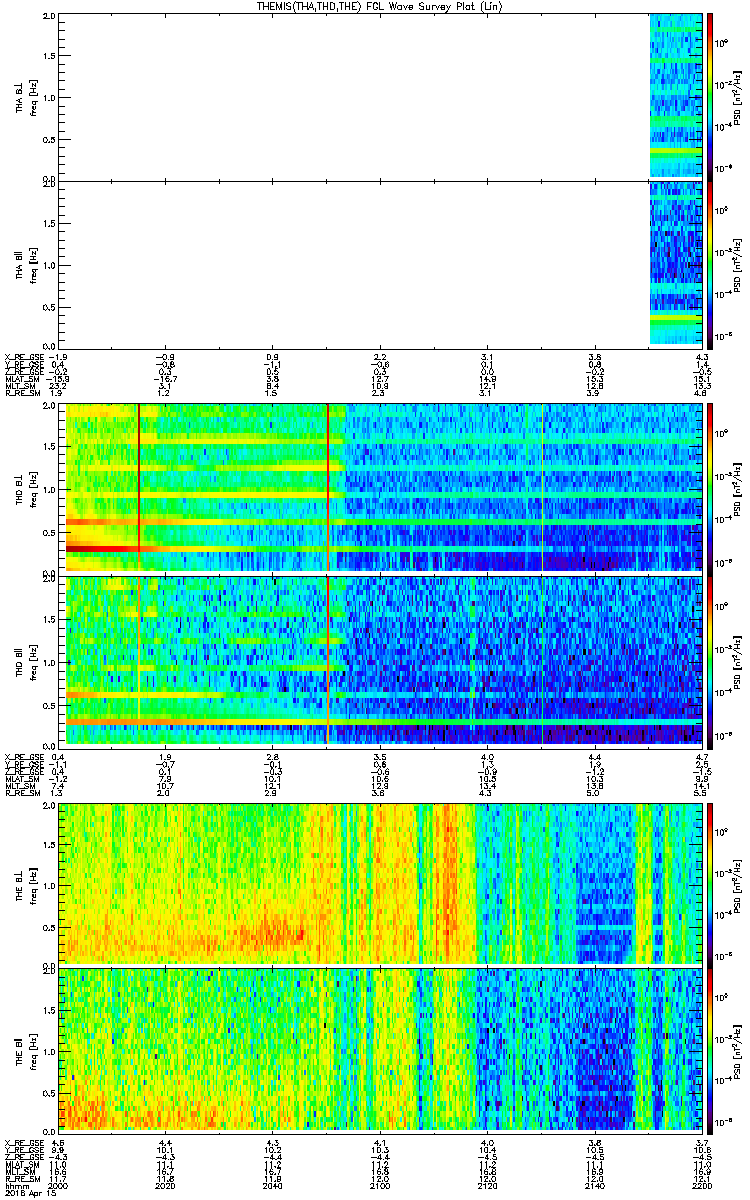Click the THE perpendicular B spectrogram panel
Screen dimensions: 750x1200
tap(381, 884)
